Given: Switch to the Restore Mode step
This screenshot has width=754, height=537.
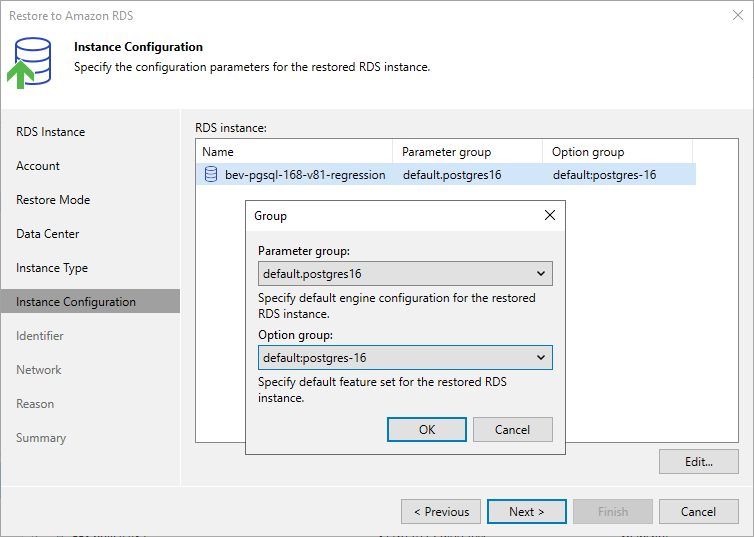Looking at the screenshot, I should point(53,200).
